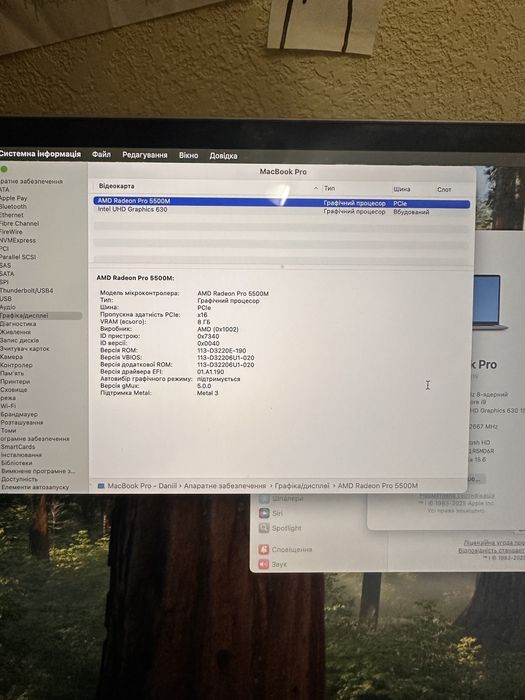Select SPI in the sidebar
This screenshot has height=700, width=525.
coord(4,282)
